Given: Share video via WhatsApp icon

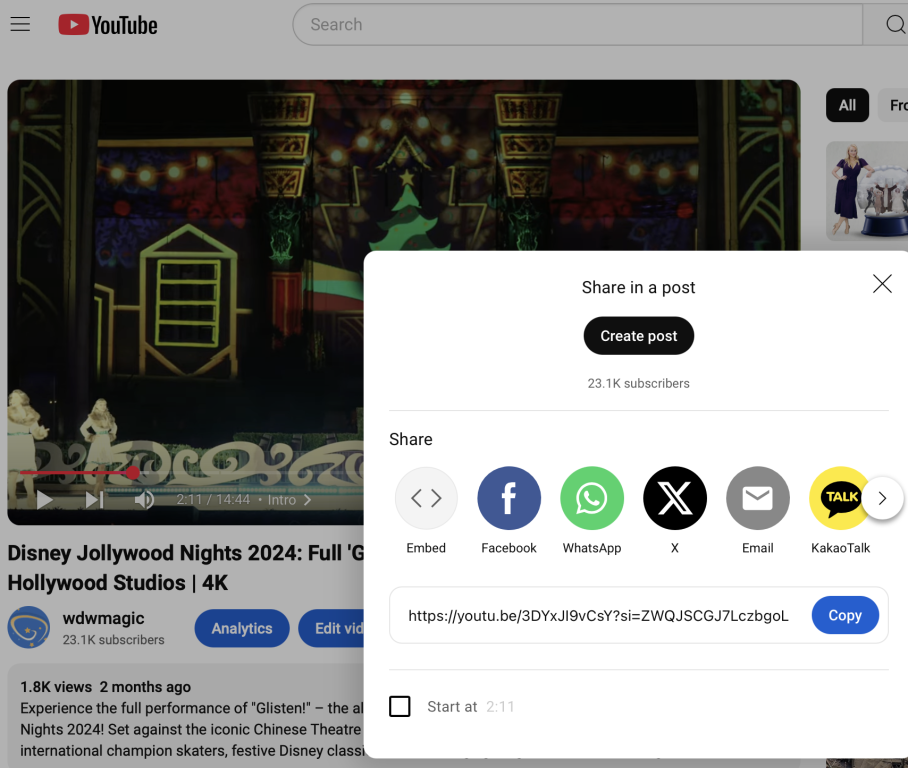Looking at the screenshot, I should click(x=592, y=498).
